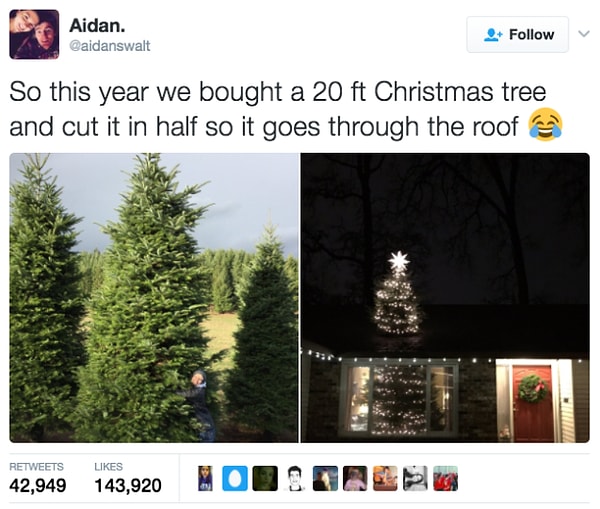Open the sixth liker avatar
The height and width of the screenshot is (509, 600).
[355, 478]
